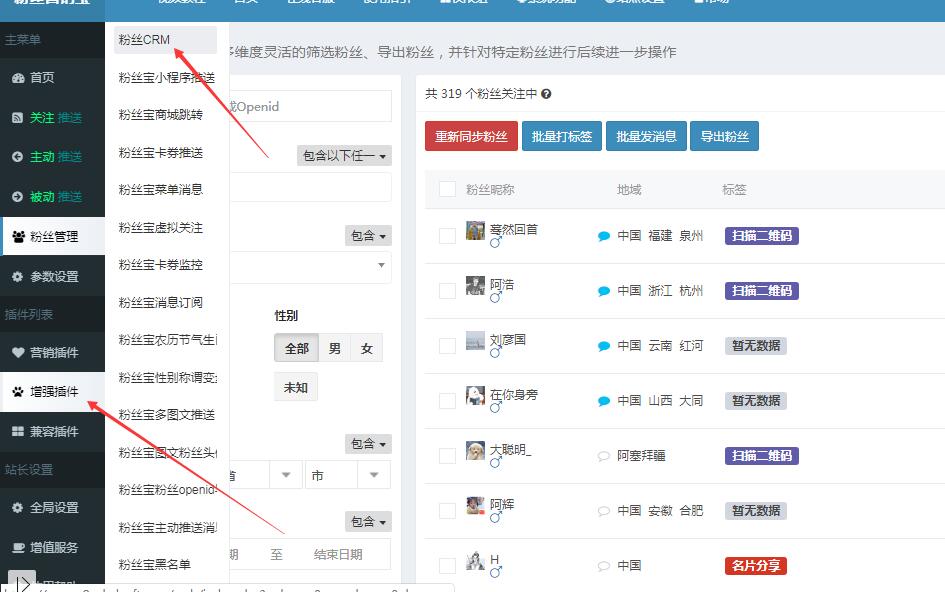
Task: Tick the select-all checkbox in table header
Action: pyautogui.click(x=447, y=189)
